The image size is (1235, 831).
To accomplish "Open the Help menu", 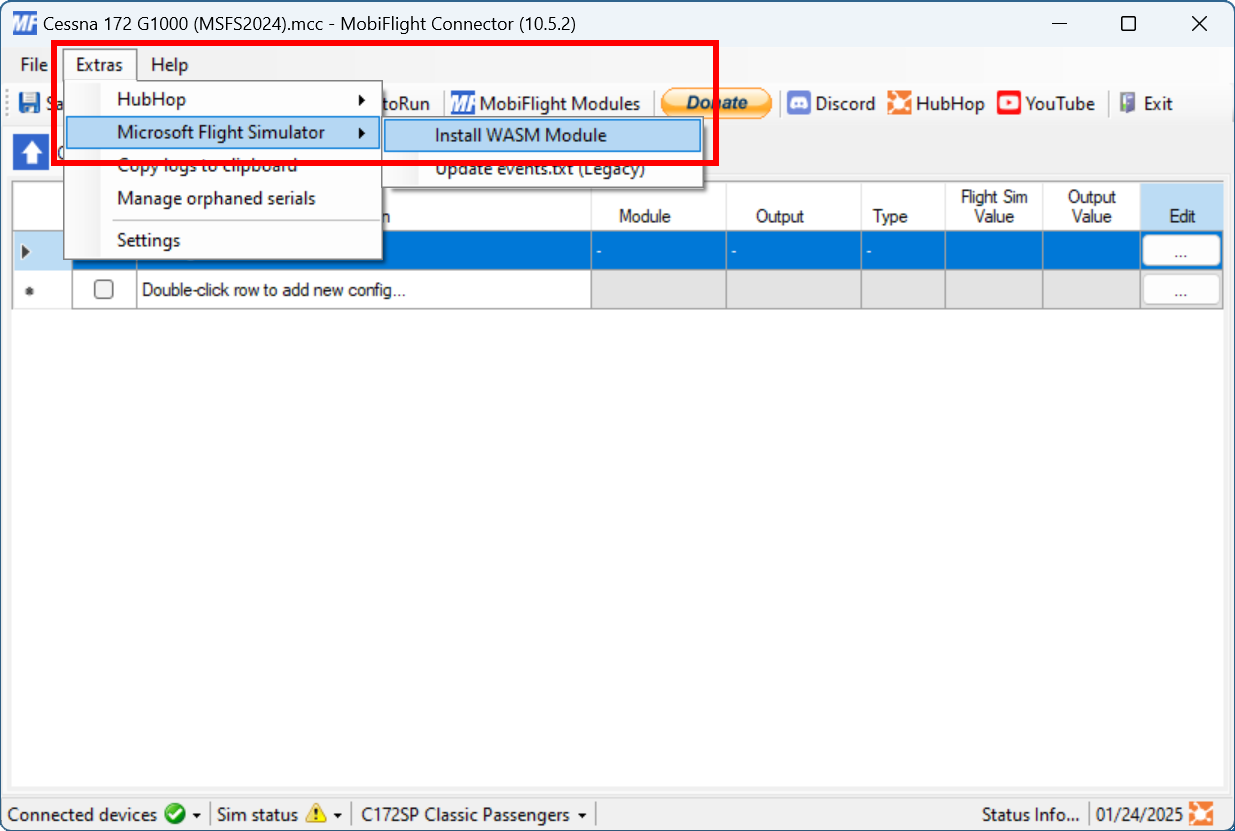I will pyautogui.click(x=169, y=65).
